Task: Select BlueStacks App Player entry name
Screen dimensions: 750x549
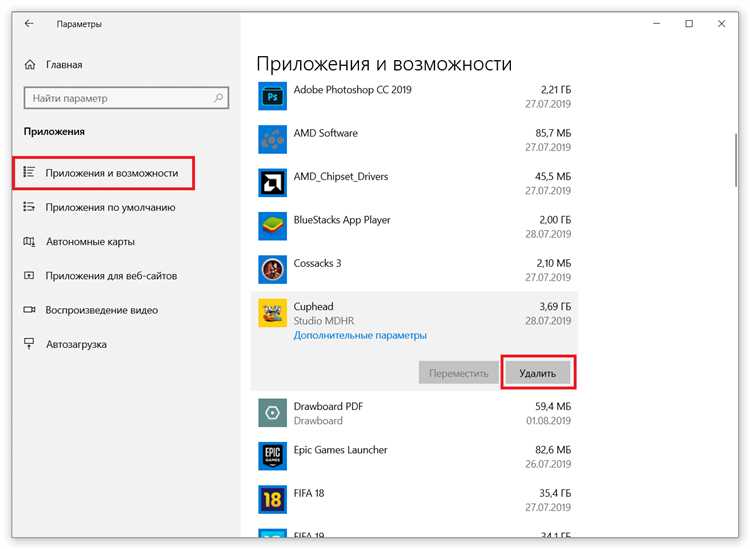Action: (342, 220)
